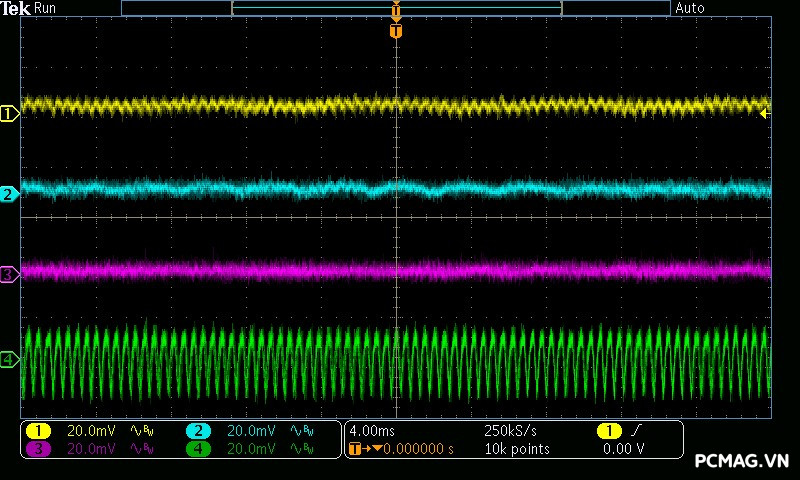The height and width of the screenshot is (480, 800).
Task: Click the Run acquisition status label
Action: pyautogui.click(x=46, y=8)
